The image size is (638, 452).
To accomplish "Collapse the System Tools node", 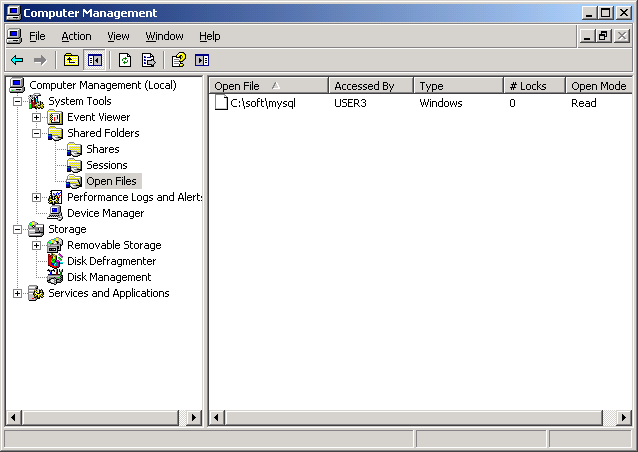I will point(17,101).
